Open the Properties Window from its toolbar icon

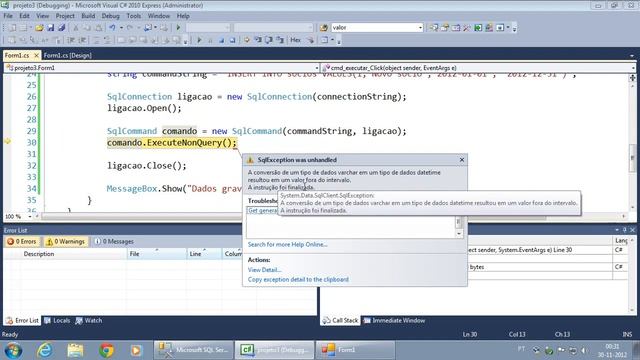click(445, 28)
